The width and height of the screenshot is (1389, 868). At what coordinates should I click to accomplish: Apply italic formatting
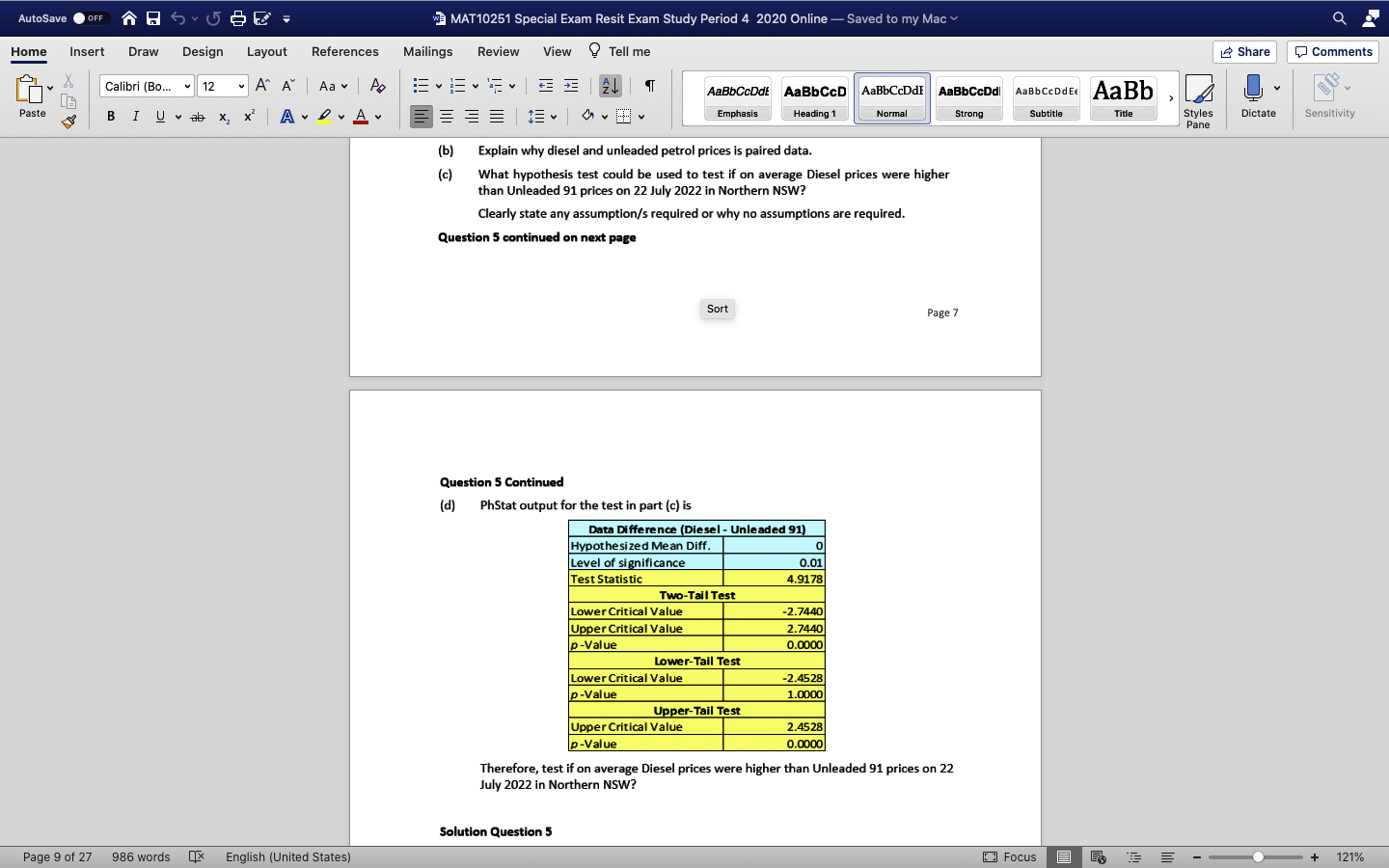pos(135,116)
